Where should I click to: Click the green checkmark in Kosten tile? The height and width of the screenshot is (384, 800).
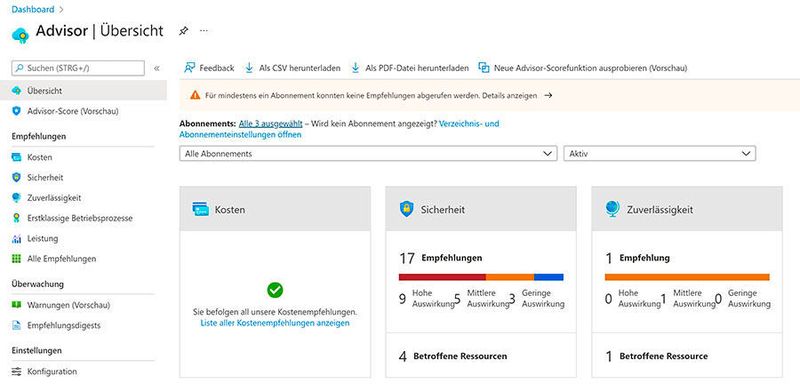tap(275, 290)
